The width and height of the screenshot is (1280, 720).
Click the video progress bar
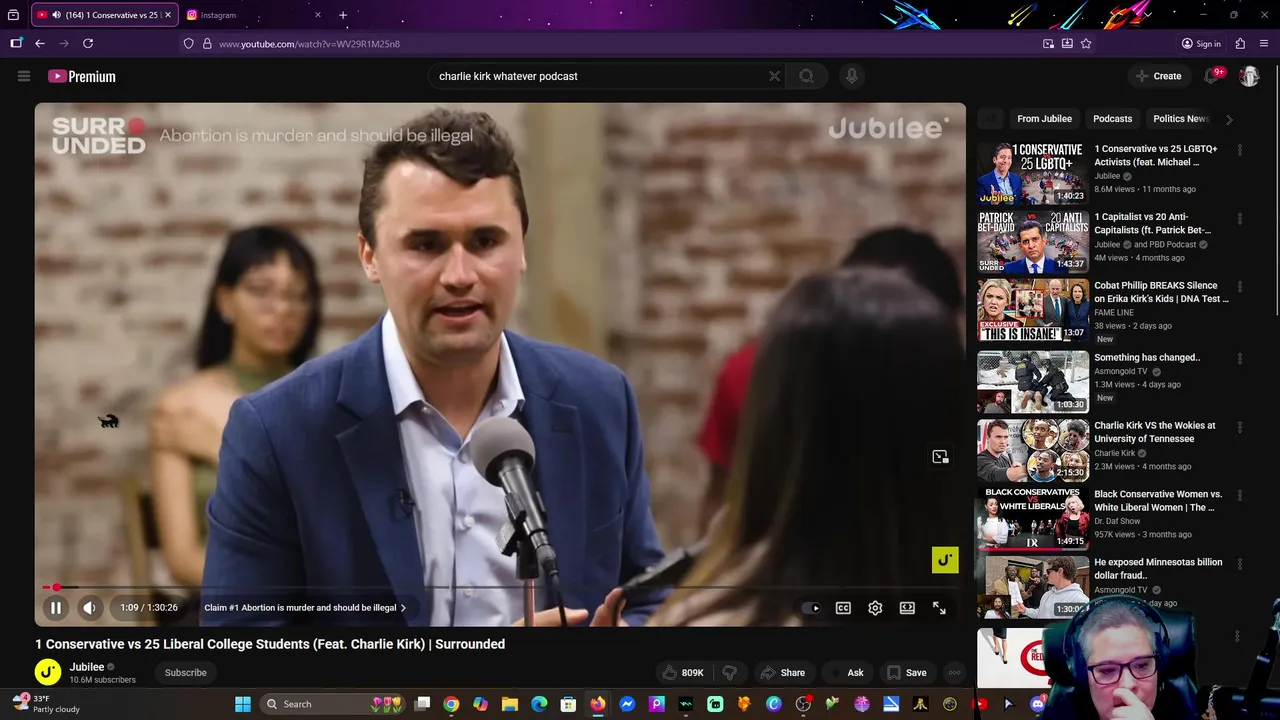(x=500, y=587)
